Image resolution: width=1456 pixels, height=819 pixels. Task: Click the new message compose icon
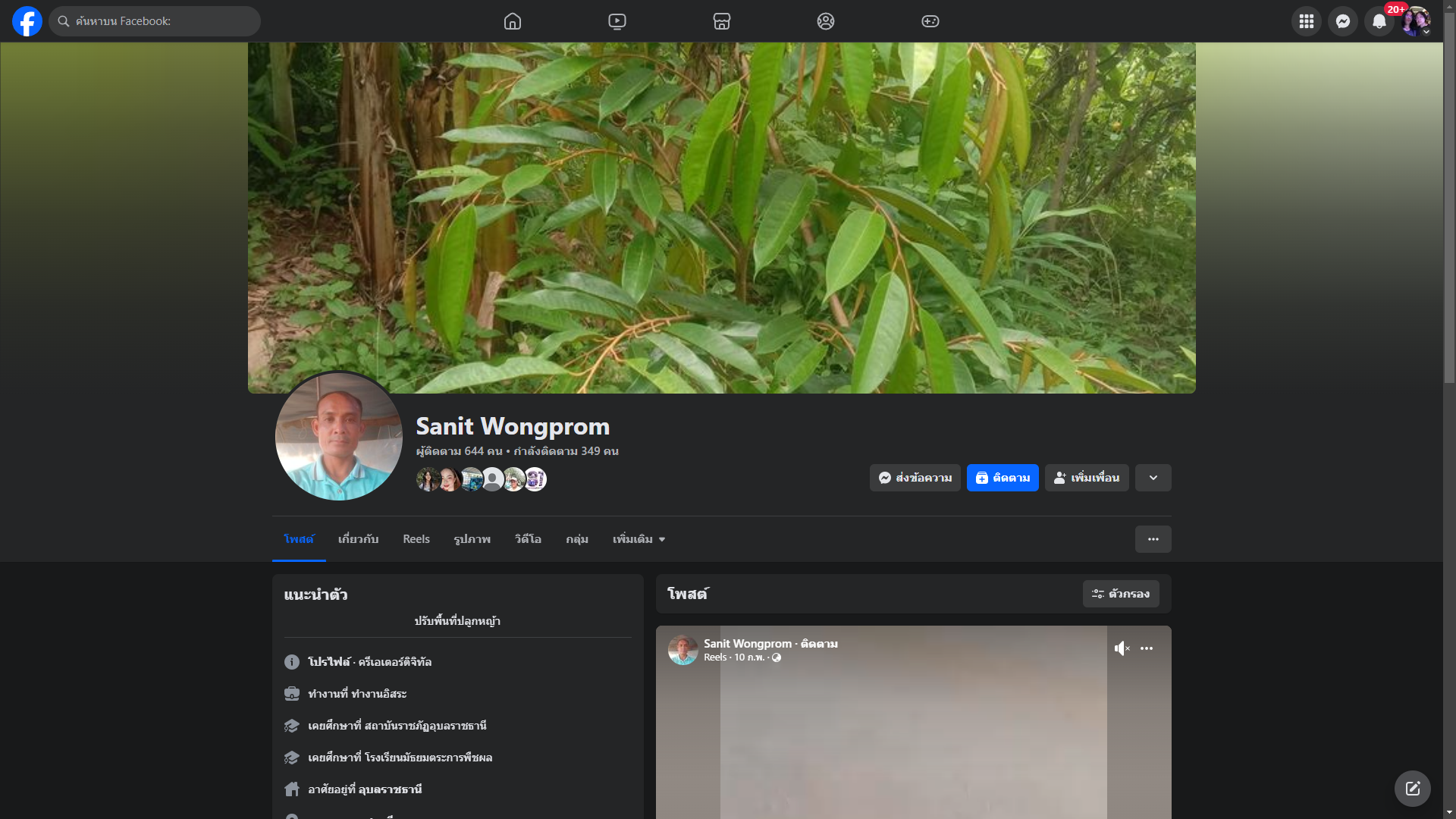(1412, 789)
